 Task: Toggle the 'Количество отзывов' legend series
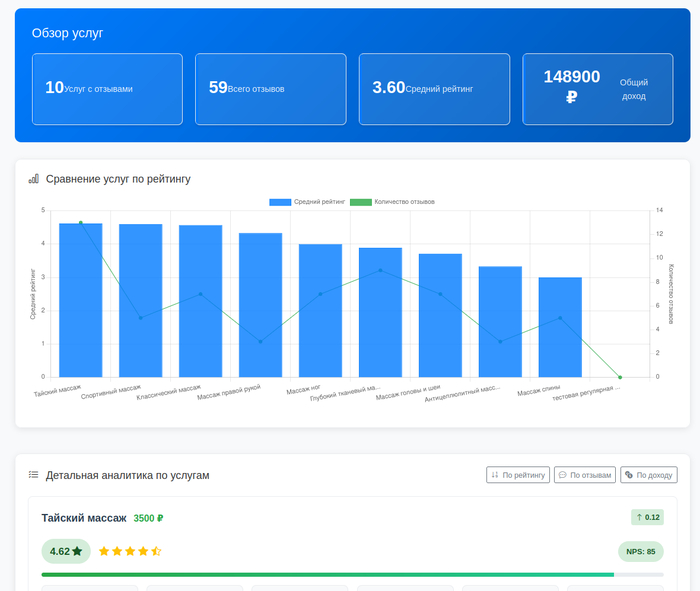(x=398, y=202)
